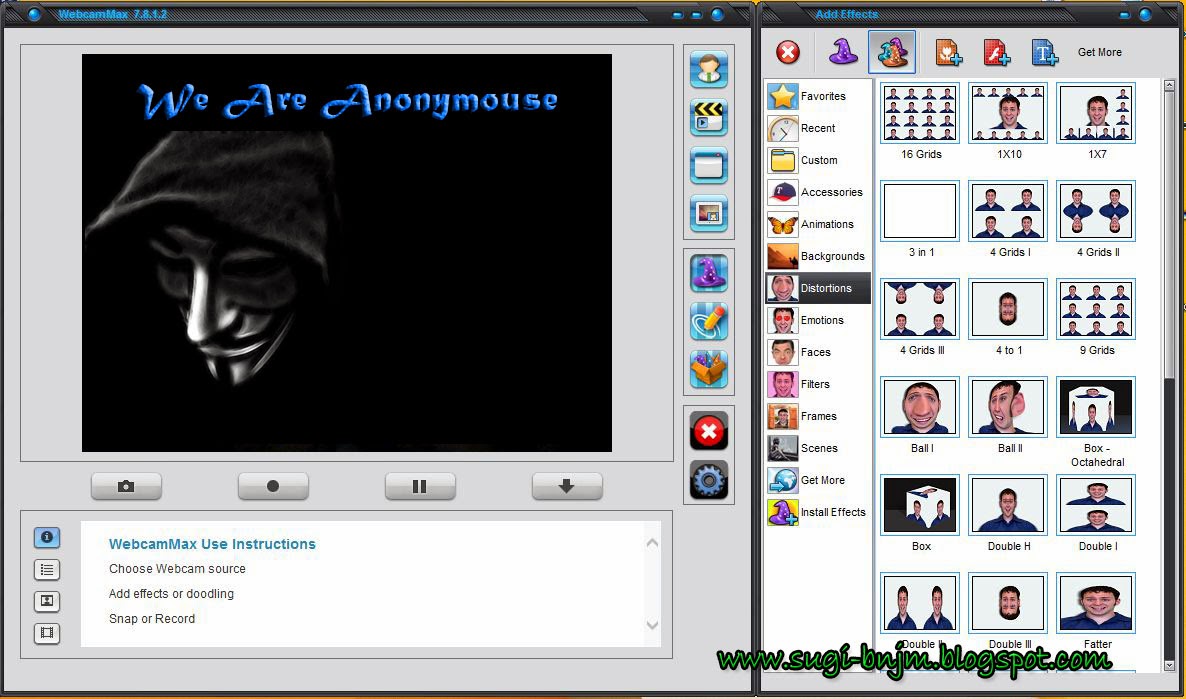Apply the Double III effect
Image resolution: width=1186 pixels, height=699 pixels.
pyautogui.click(x=1008, y=603)
